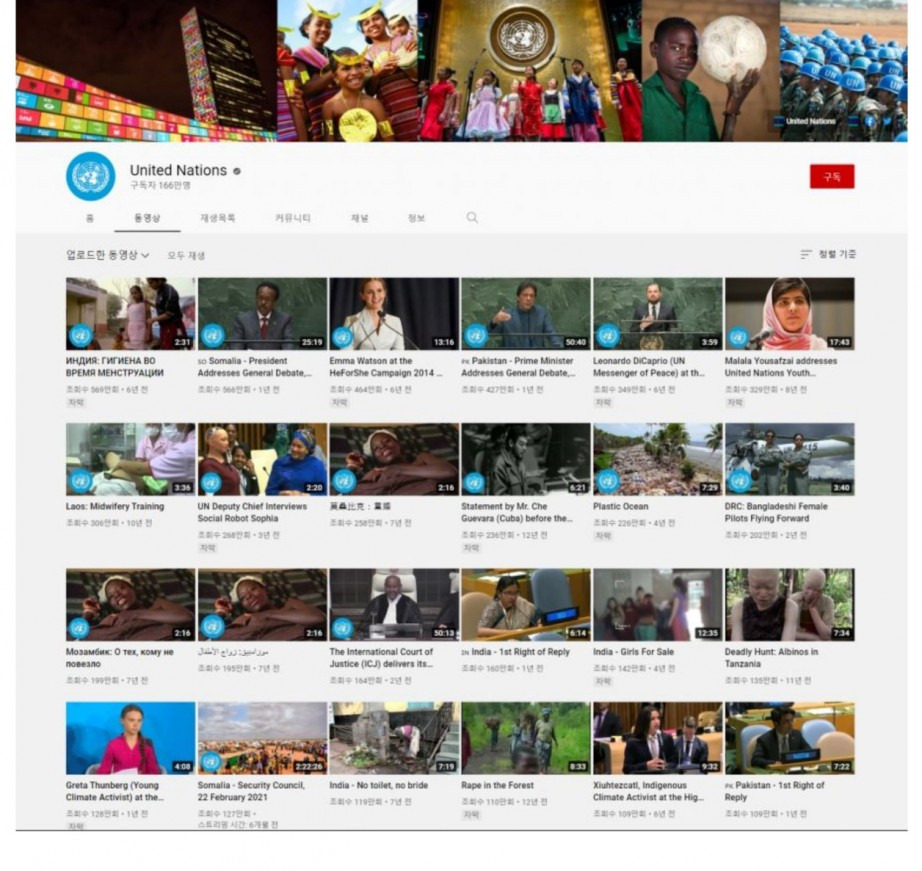The width and height of the screenshot is (922, 871).
Task: Click the title 'UN Deputy Chief Interviews Social Robot Sophia'
Action: tap(252, 512)
